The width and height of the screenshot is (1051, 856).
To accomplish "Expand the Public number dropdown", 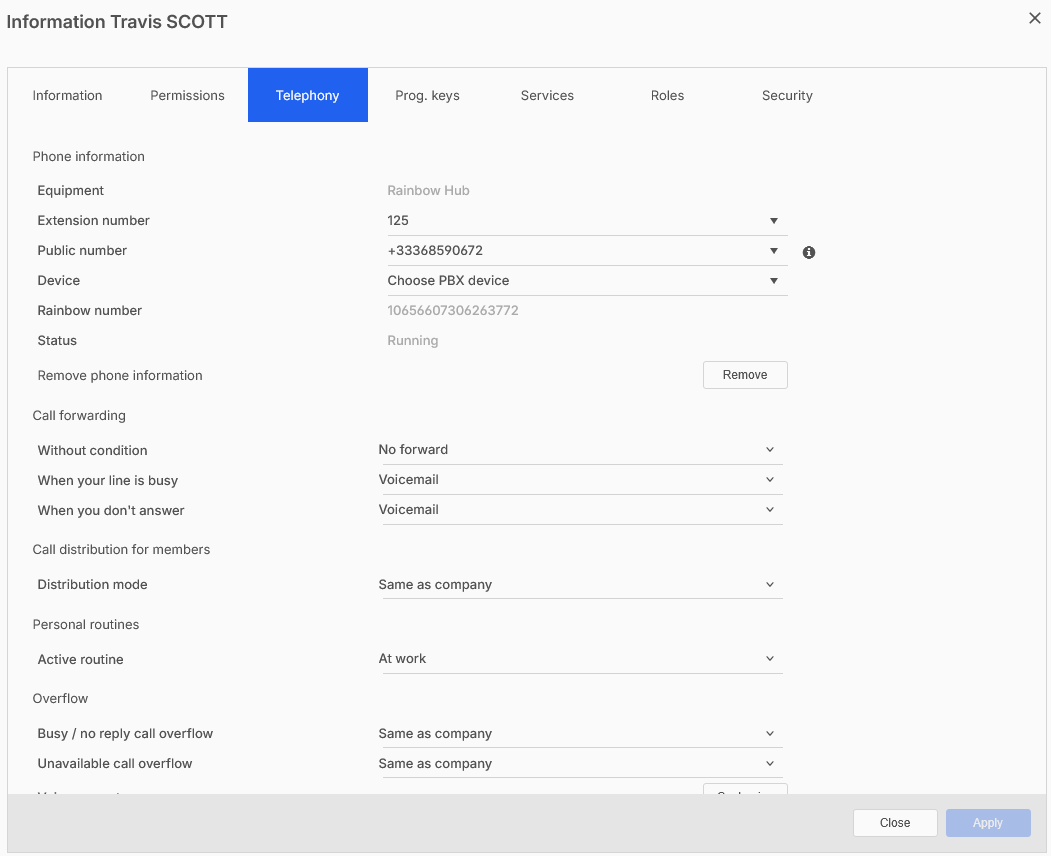I will pyautogui.click(x=586, y=251).
